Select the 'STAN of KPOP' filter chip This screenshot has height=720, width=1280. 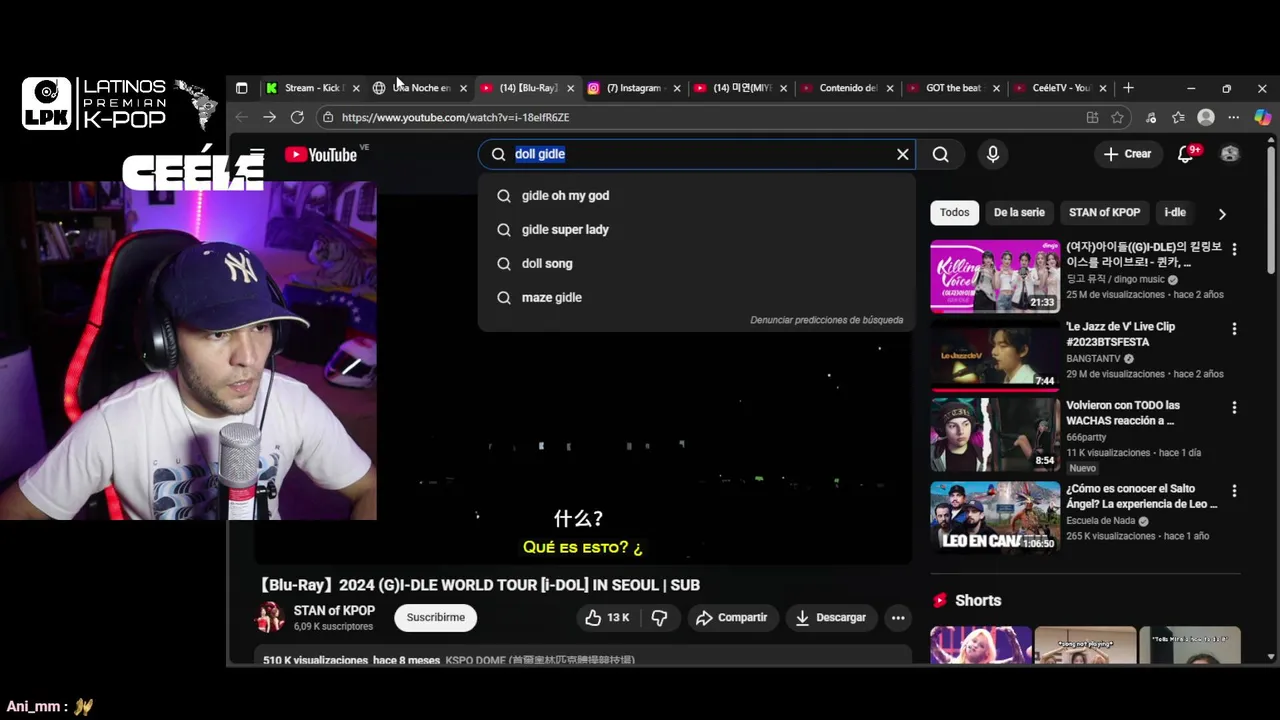point(1104,212)
